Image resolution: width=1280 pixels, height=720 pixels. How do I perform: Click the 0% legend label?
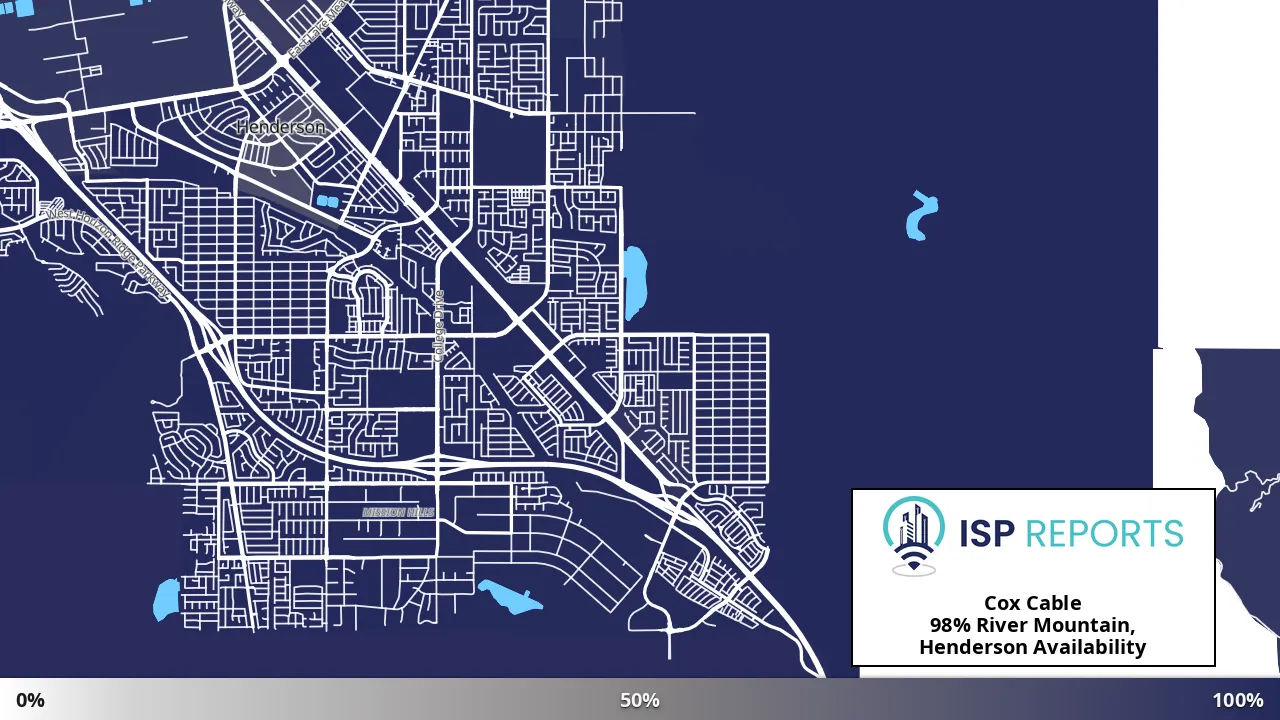click(30, 700)
